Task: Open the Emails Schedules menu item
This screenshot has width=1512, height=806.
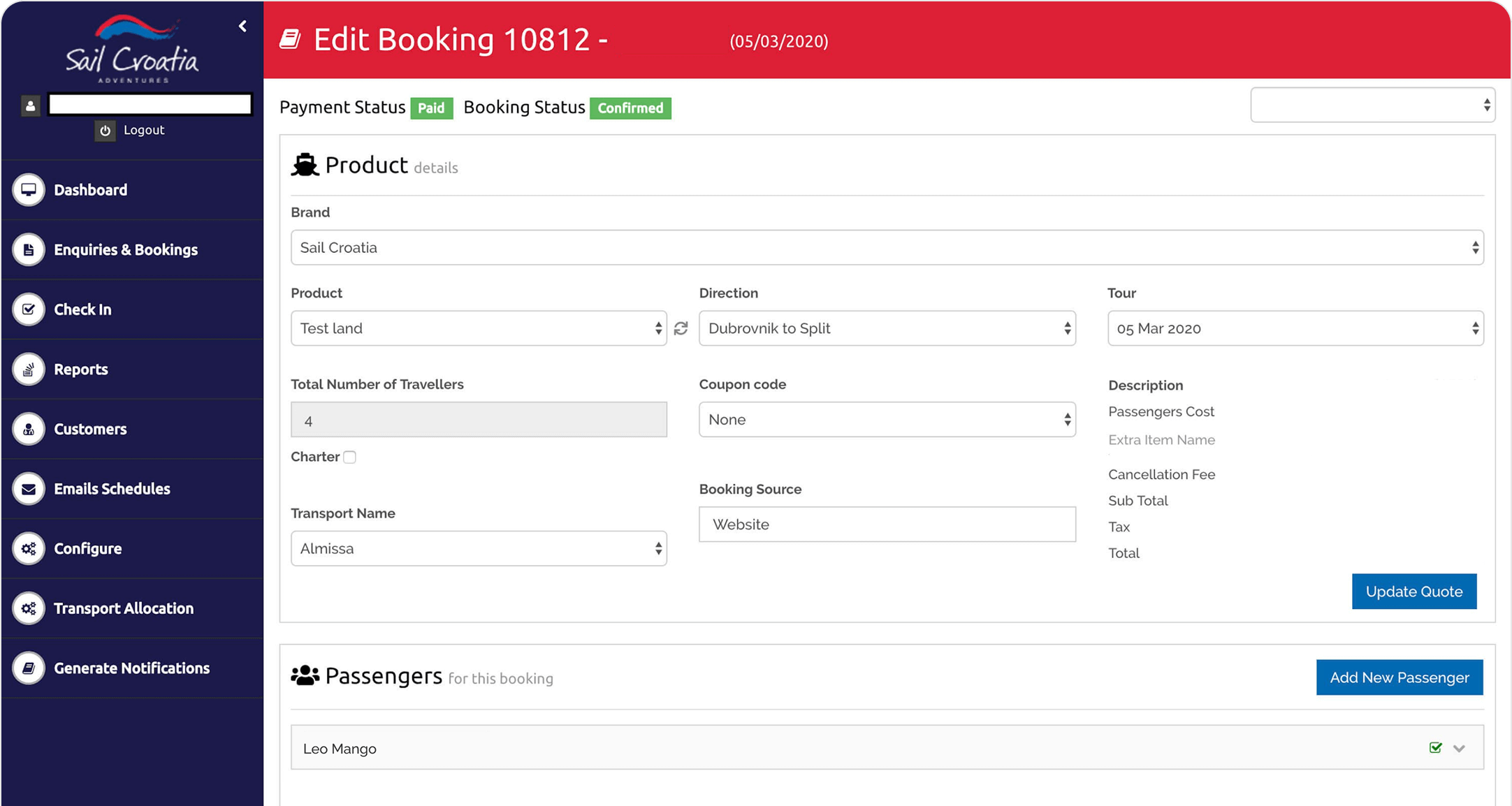Action: 133,489
